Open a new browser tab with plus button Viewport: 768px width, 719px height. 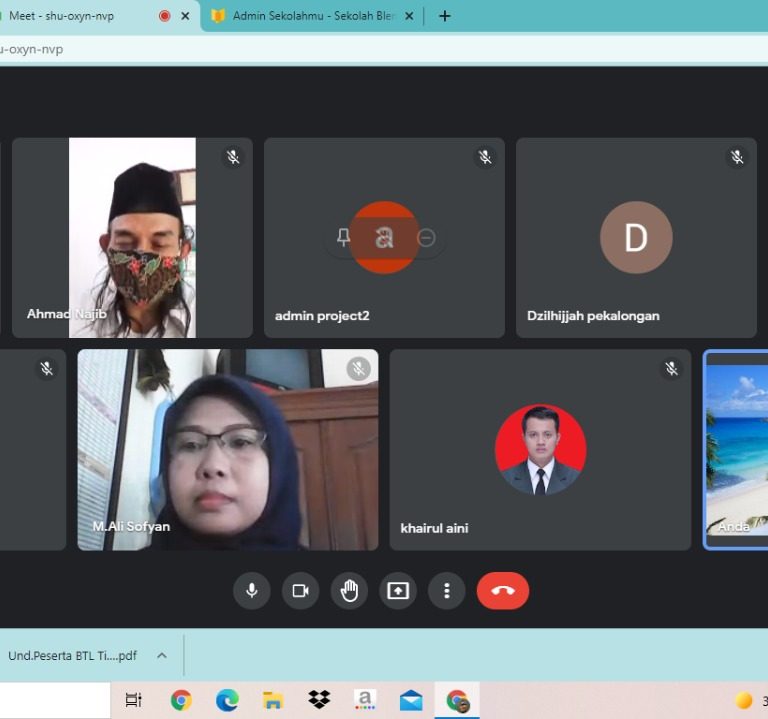444,16
